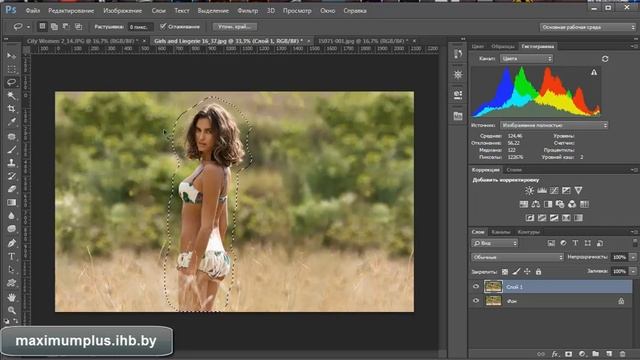
Task: Switch to City Women 2_14.JPG document tab
Action: (83, 41)
